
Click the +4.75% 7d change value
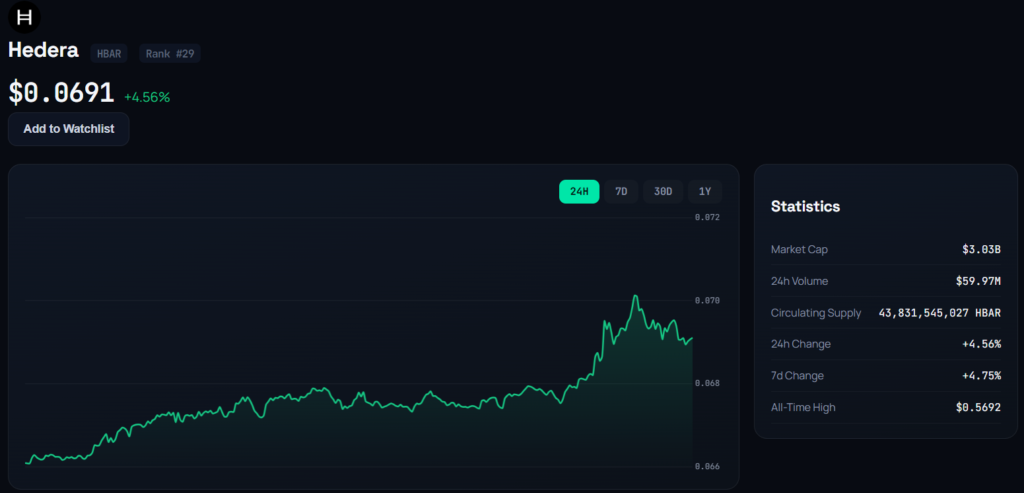(981, 376)
